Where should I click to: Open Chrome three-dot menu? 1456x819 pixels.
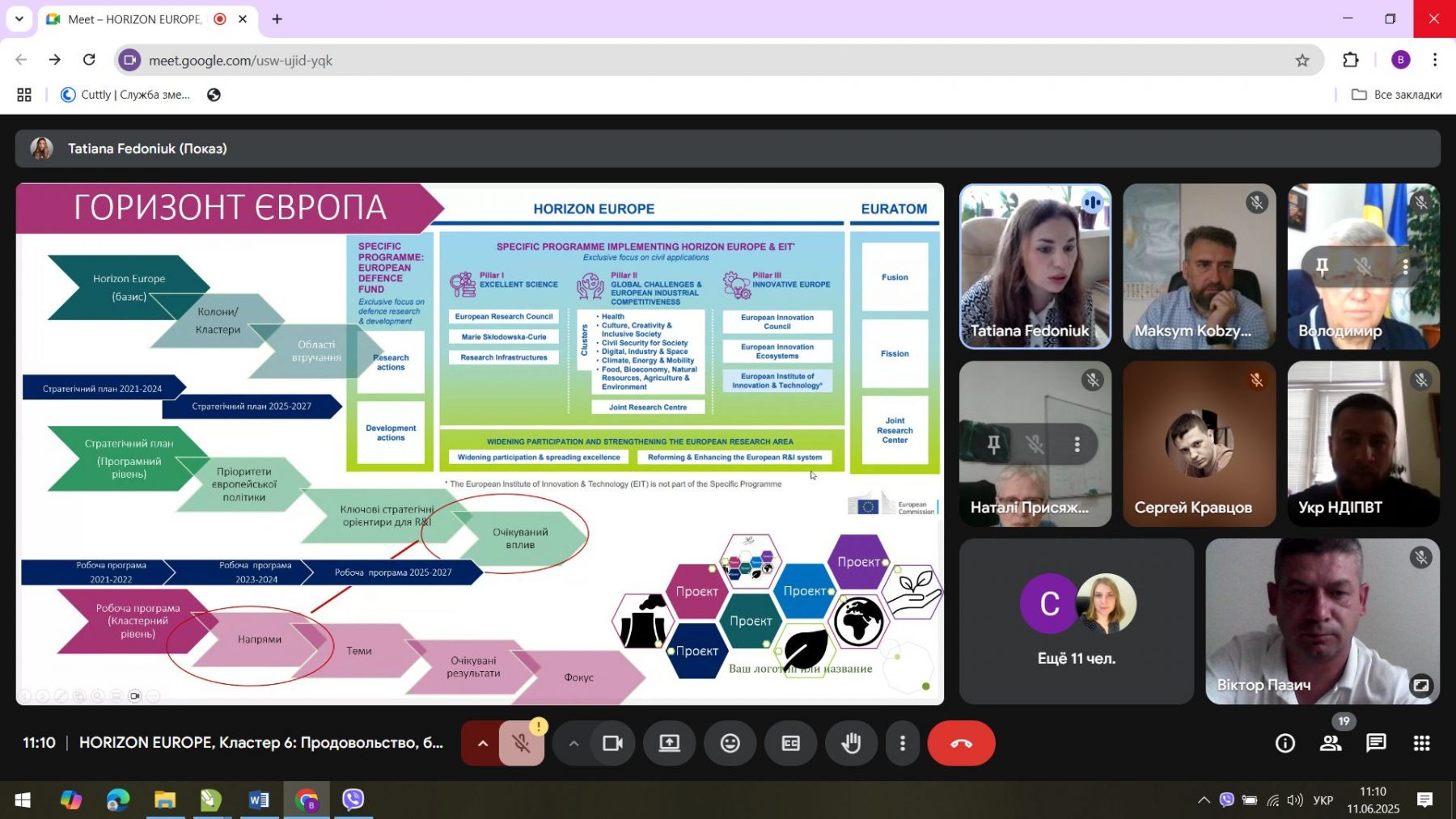point(1435,60)
